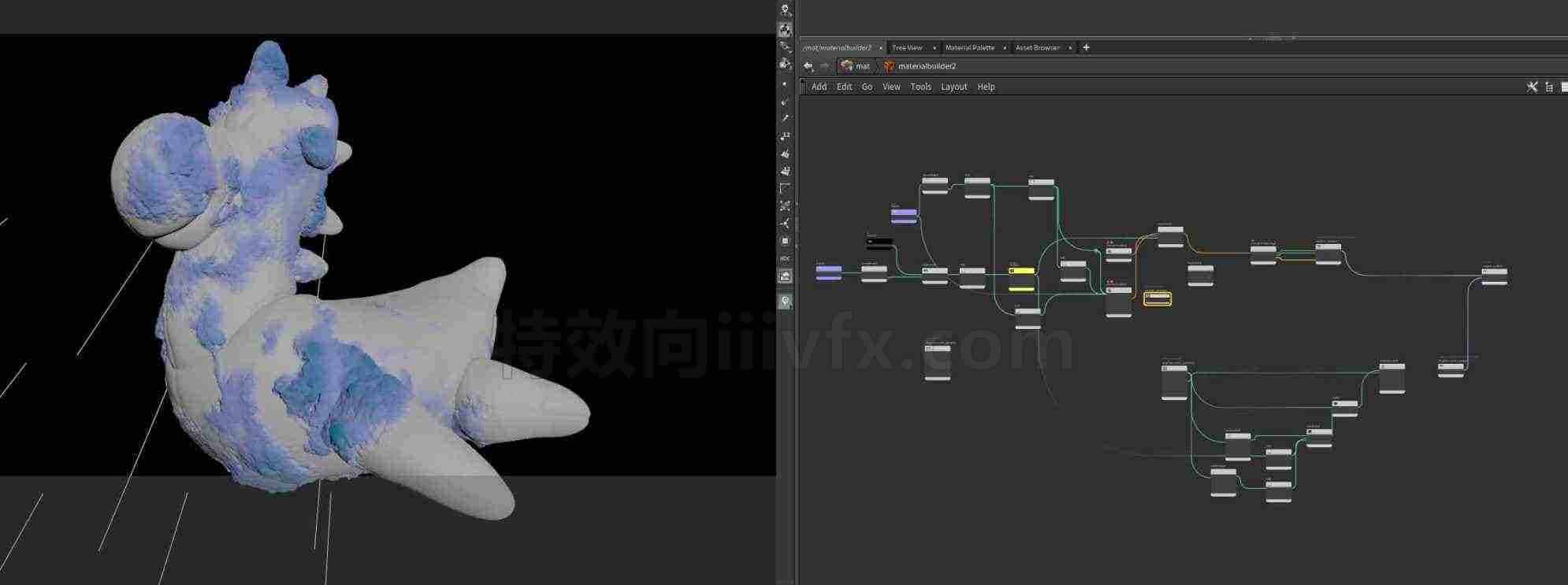Select the /mat/materialbuilder2 tab
The image size is (1568, 585).
(x=837, y=48)
